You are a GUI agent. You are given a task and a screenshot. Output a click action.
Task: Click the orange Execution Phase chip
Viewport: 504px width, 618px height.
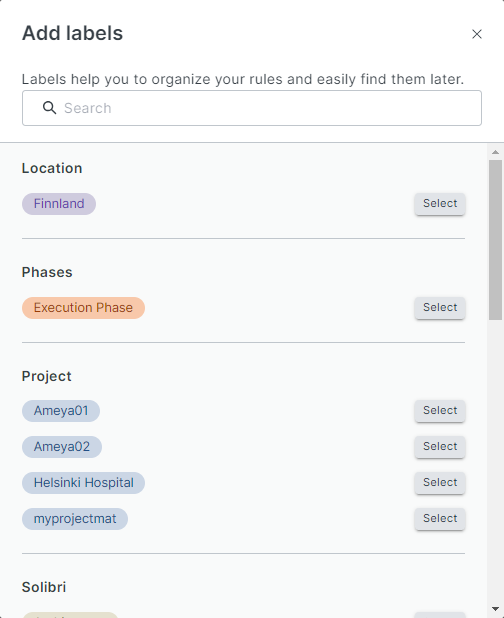pos(84,308)
